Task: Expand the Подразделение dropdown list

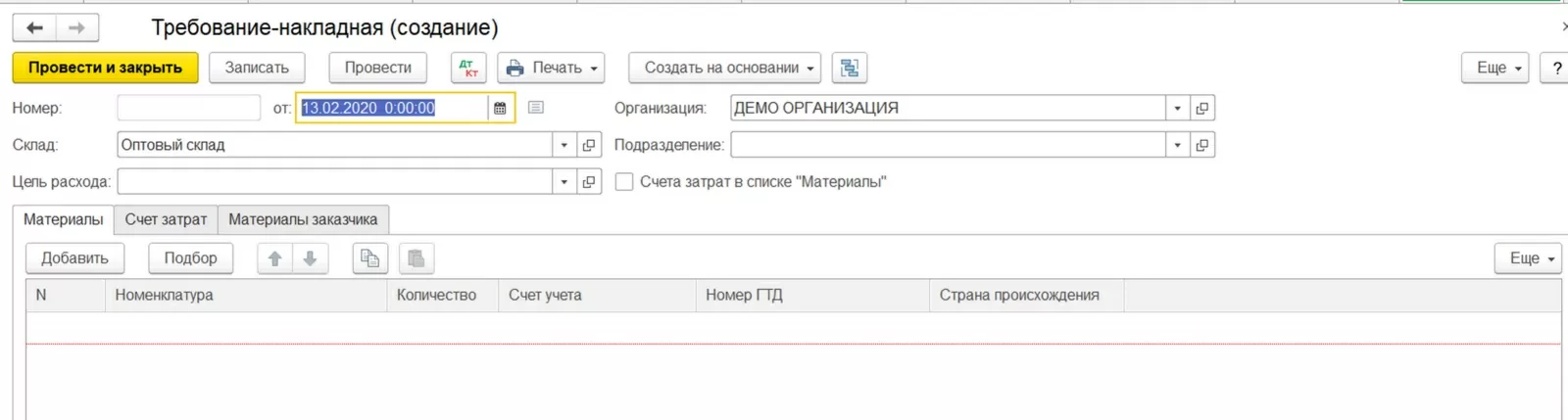Action: 1178,145
